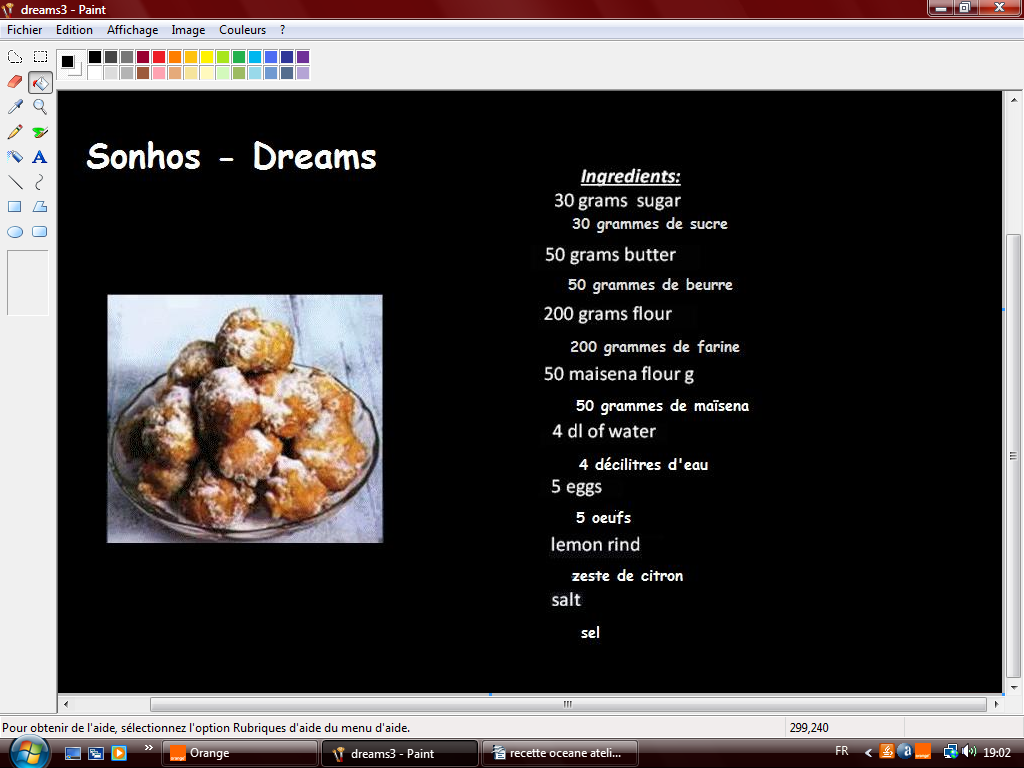Open the ? help menu
The height and width of the screenshot is (768, 1024).
pos(282,30)
